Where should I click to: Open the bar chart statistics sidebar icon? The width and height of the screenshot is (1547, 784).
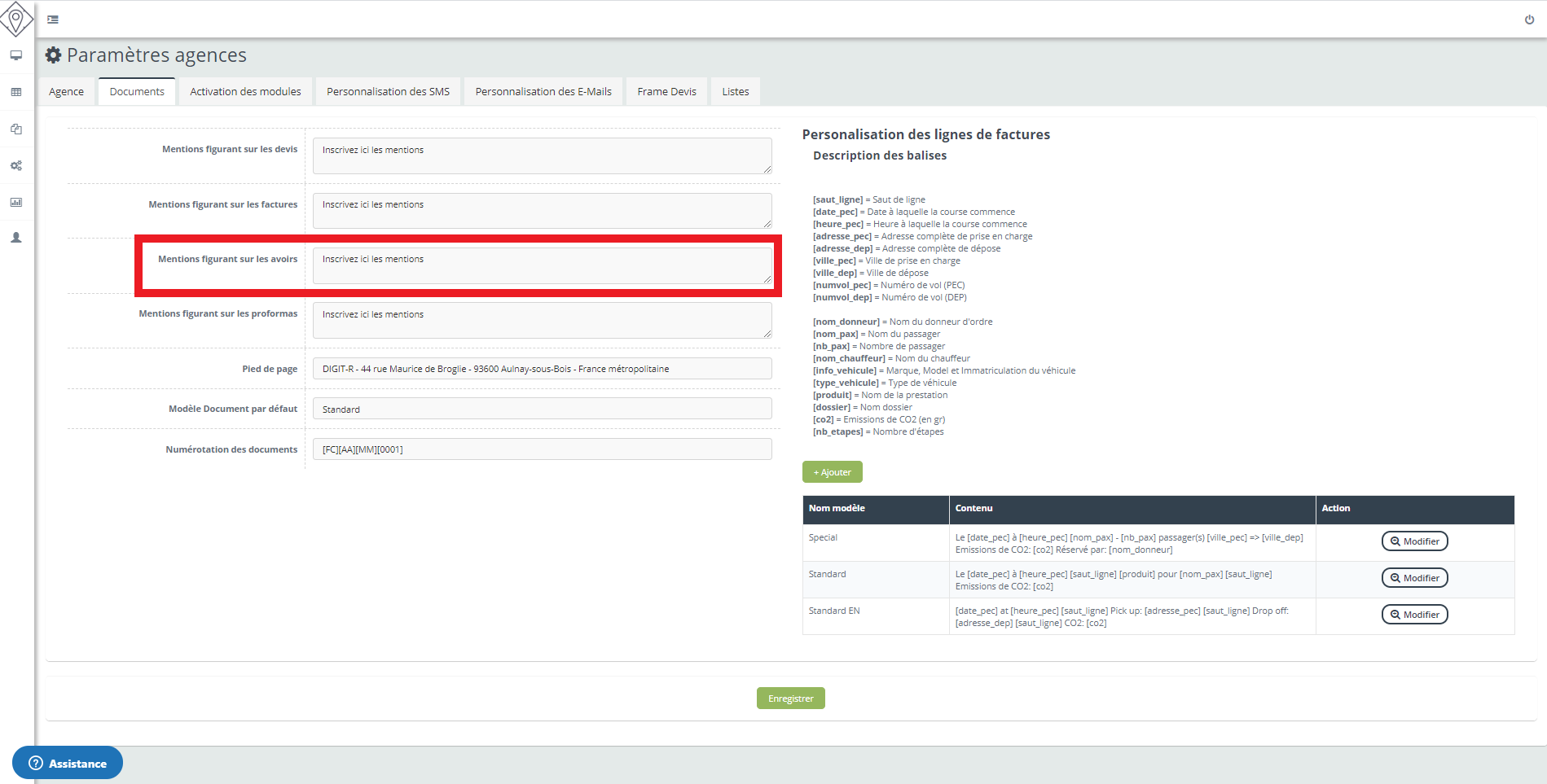tap(16, 202)
